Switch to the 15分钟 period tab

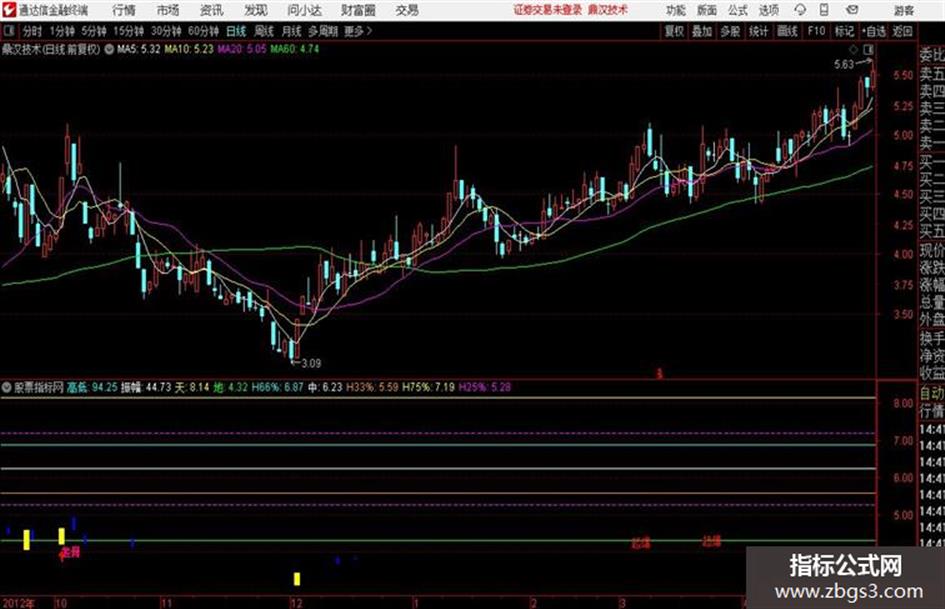point(129,31)
